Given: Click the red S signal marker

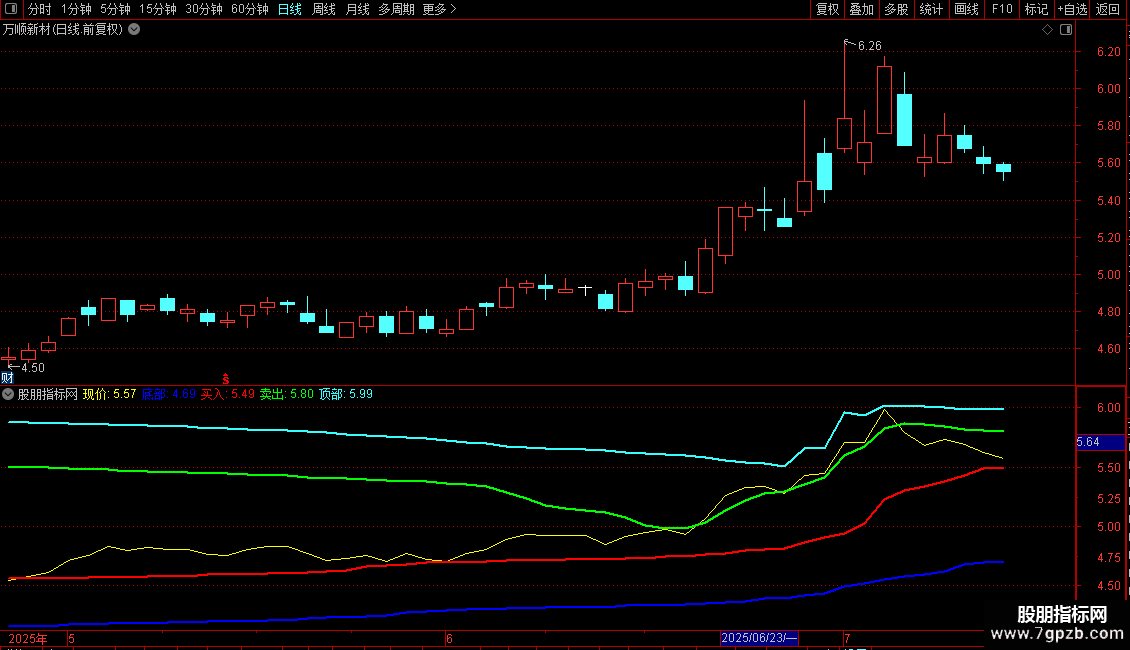Looking at the screenshot, I should (x=226, y=379).
